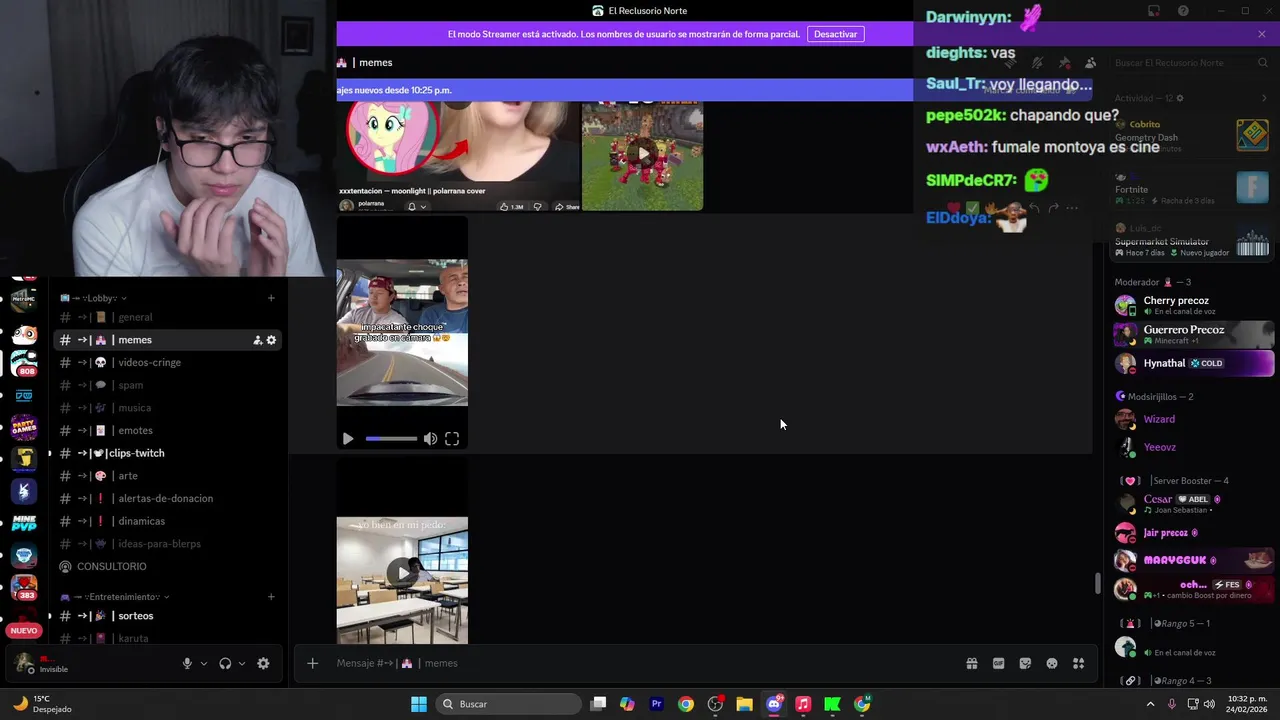Open Premiere Pro from the taskbar
Screen dimensions: 1280x720
pyautogui.click(x=656, y=704)
